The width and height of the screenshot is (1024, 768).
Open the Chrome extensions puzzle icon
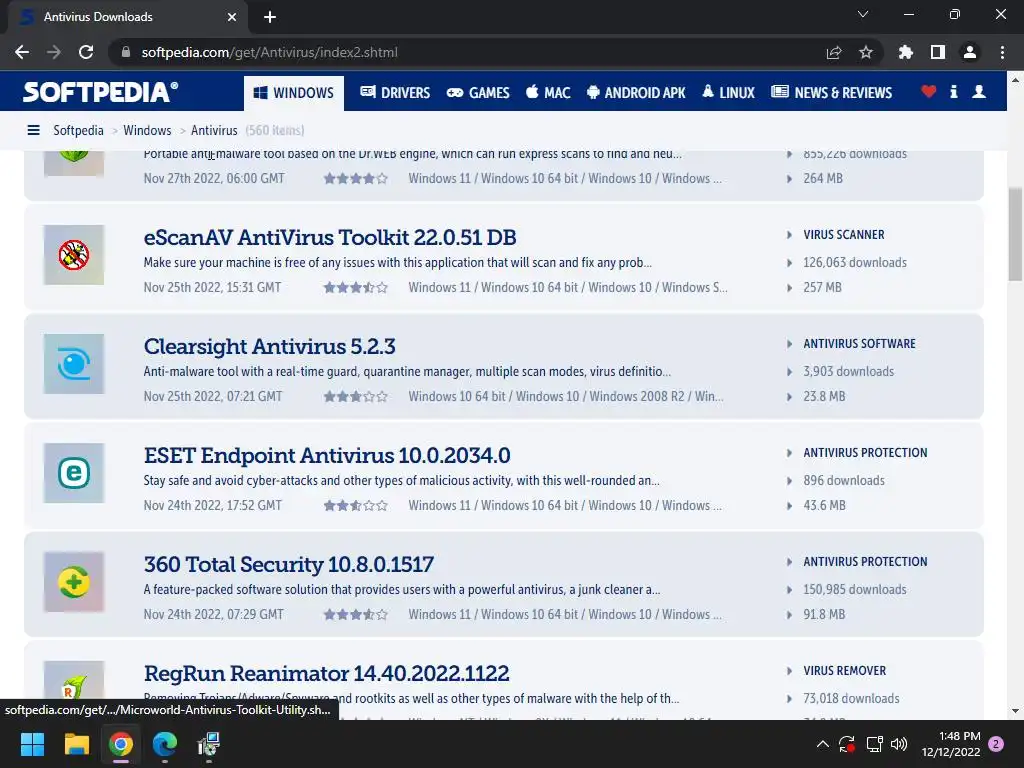click(905, 52)
